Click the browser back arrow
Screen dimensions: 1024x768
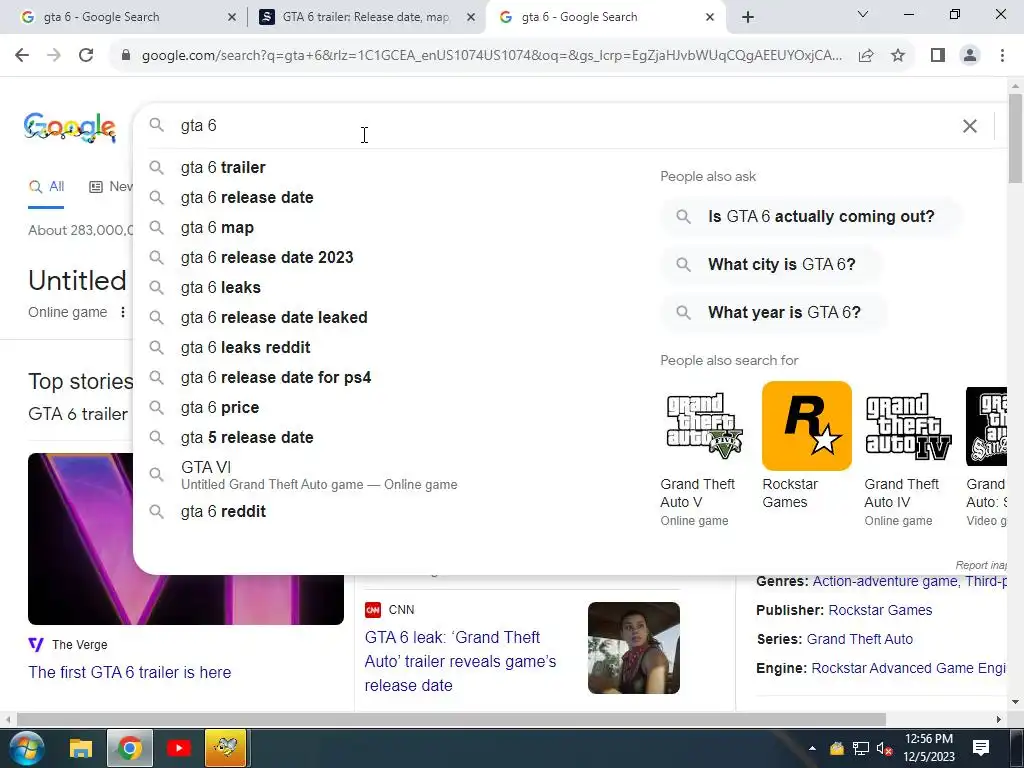pos(22,56)
